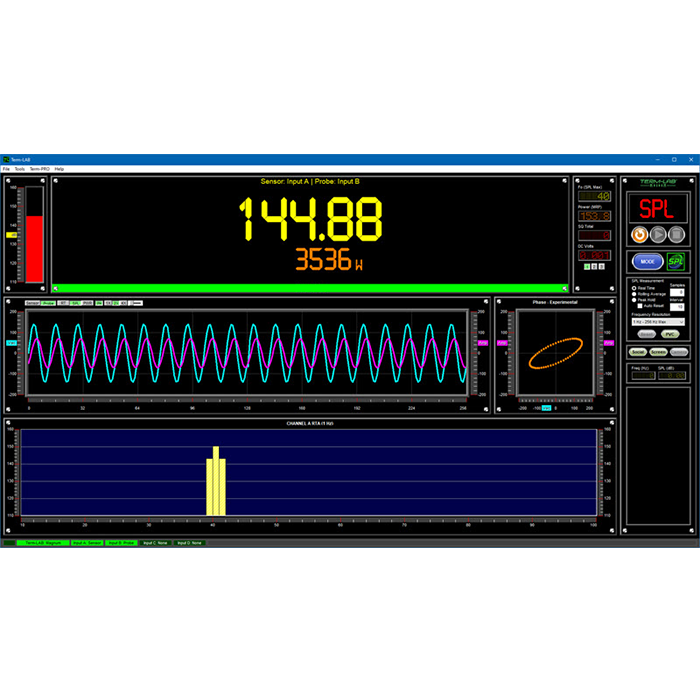Open the File menu
The width and height of the screenshot is (700, 700).
pyautogui.click(x=6, y=169)
